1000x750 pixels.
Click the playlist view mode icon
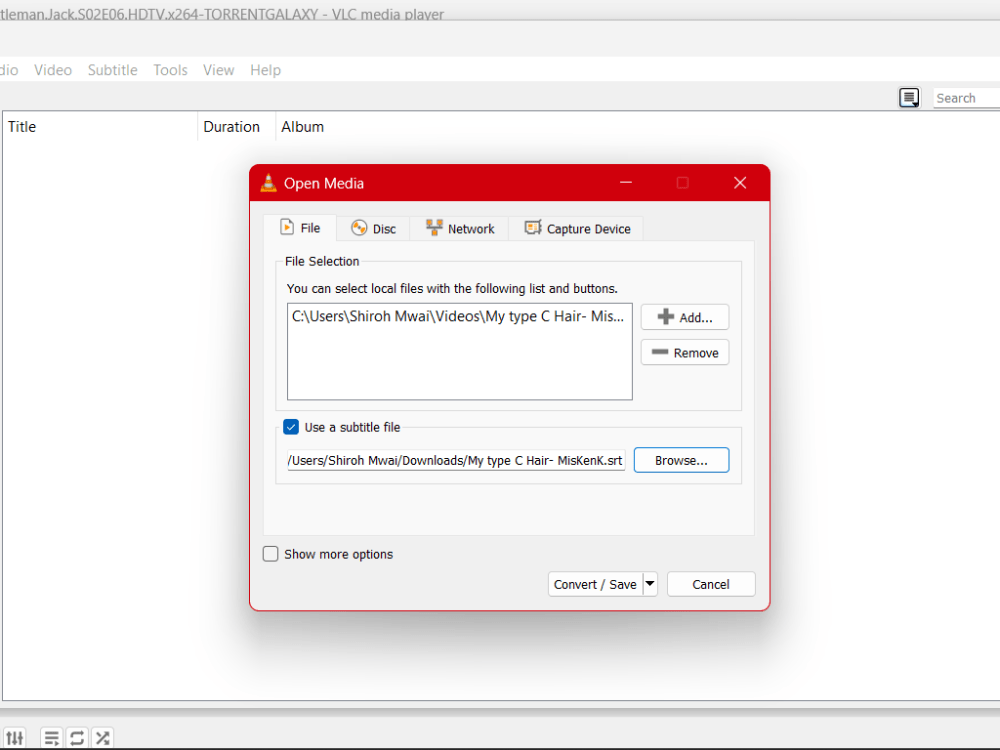(x=909, y=98)
